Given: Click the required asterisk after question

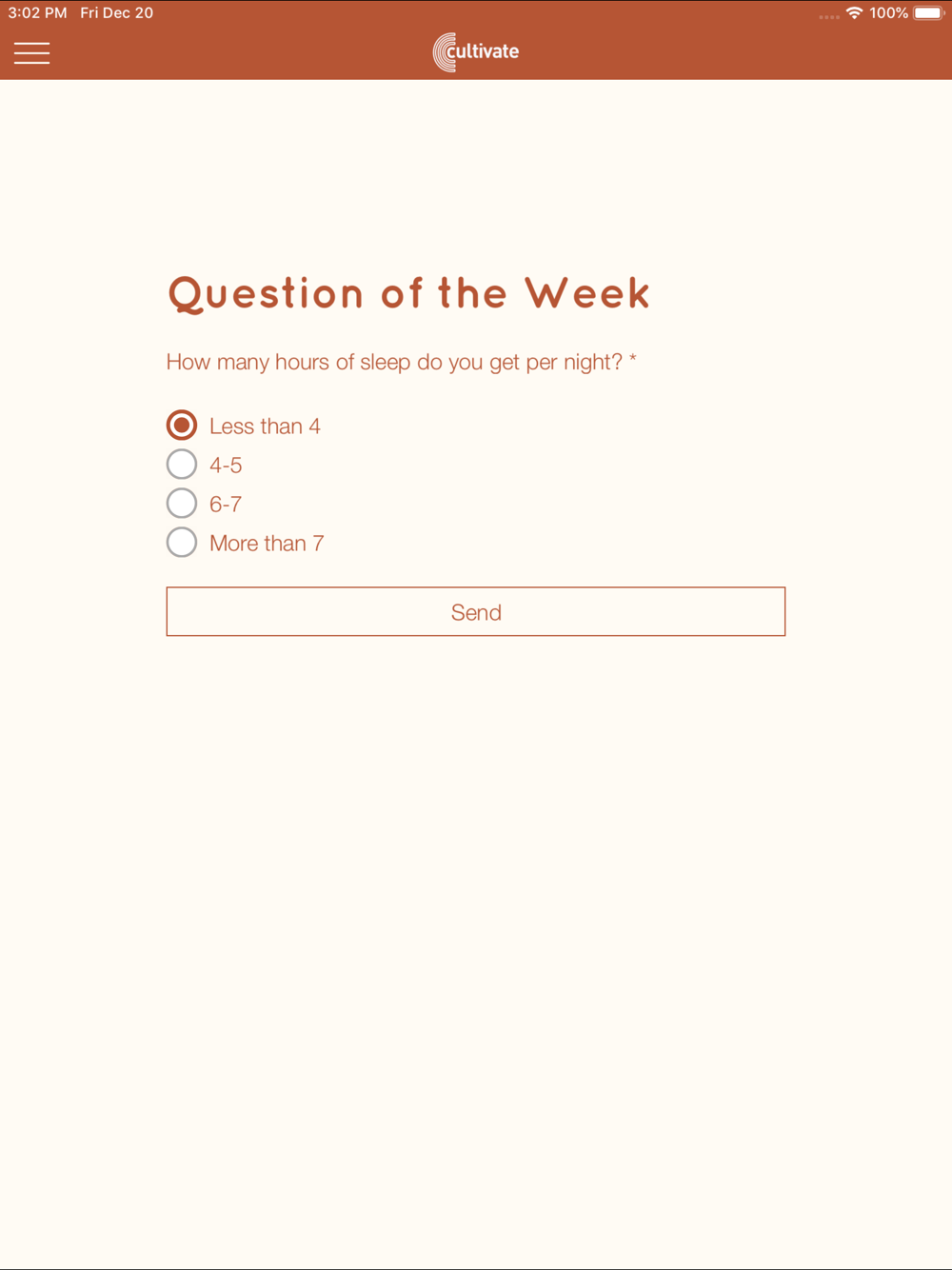Looking at the screenshot, I should 632,359.
